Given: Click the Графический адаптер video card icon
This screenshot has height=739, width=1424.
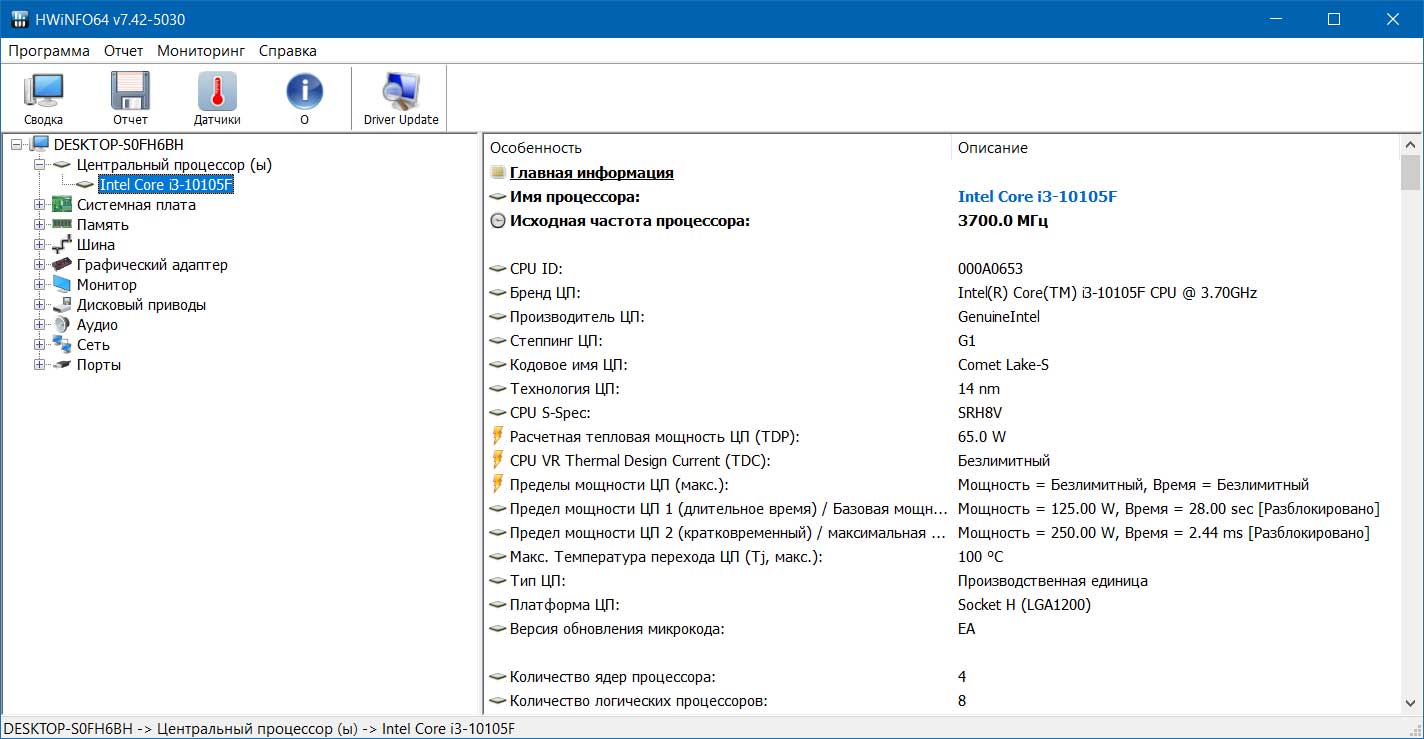Looking at the screenshot, I should [62, 265].
